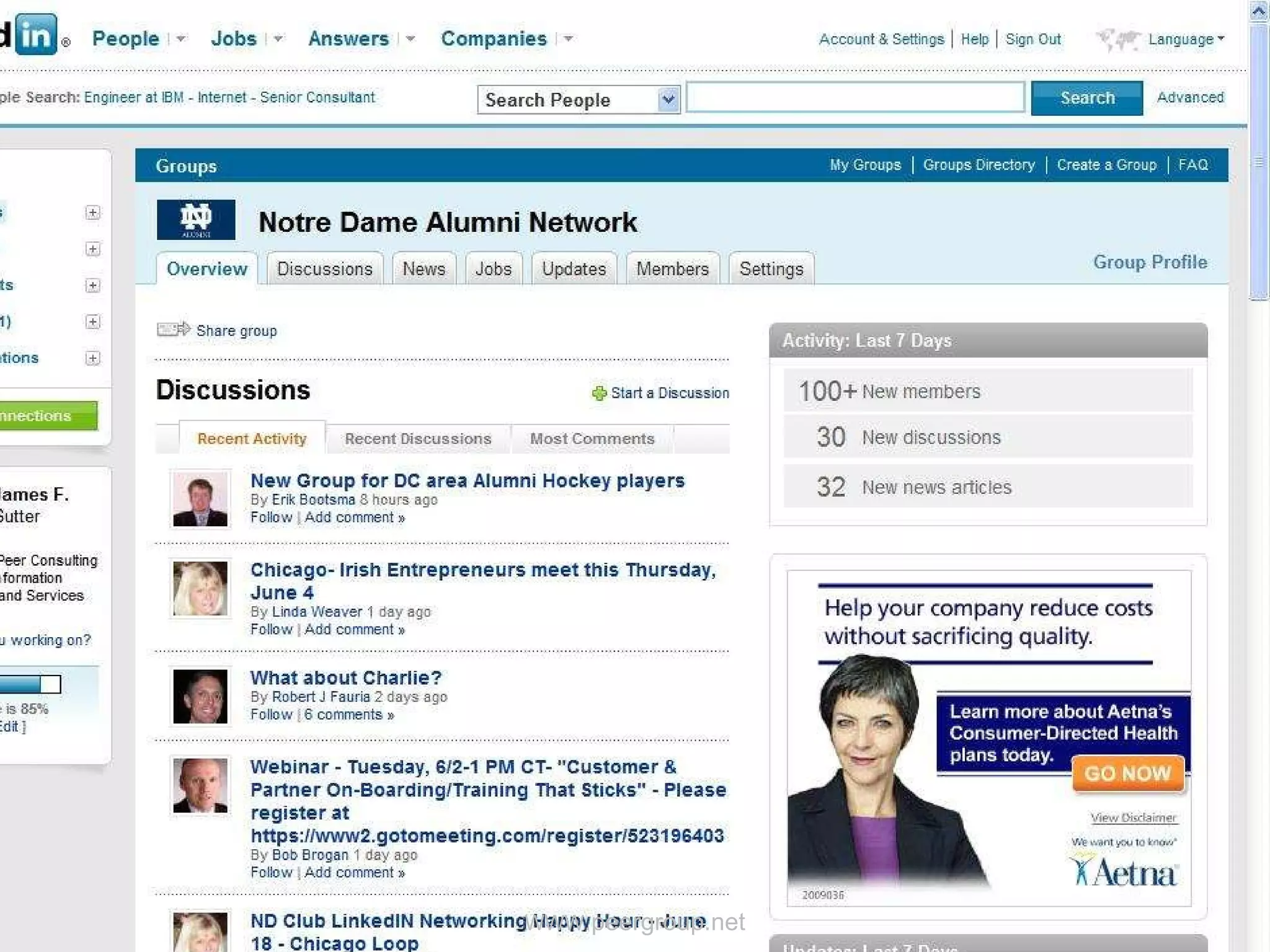Open the groups FAQ link
The height and width of the screenshot is (952, 1270).
[x=1193, y=164]
